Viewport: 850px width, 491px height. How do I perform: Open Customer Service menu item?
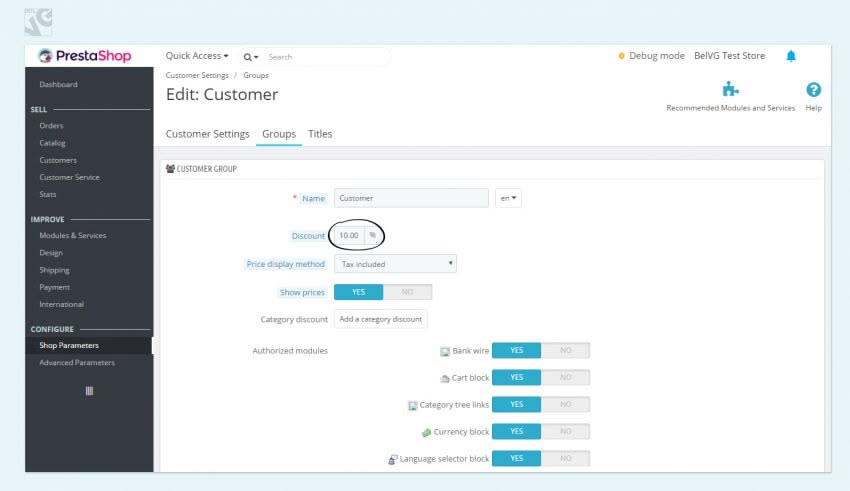pos(69,177)
